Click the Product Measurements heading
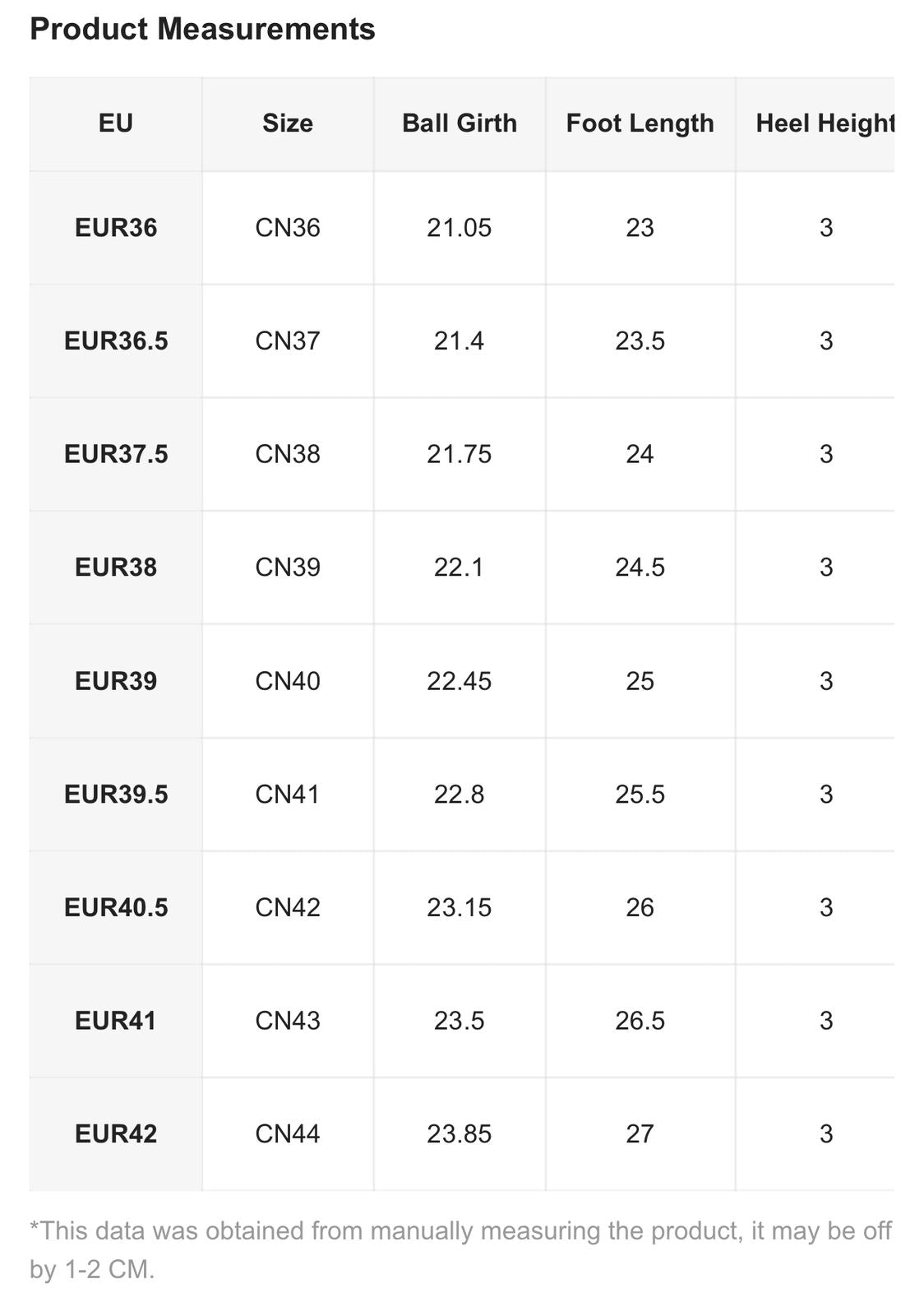This screenshot has width=924, height=1316. 202,30
